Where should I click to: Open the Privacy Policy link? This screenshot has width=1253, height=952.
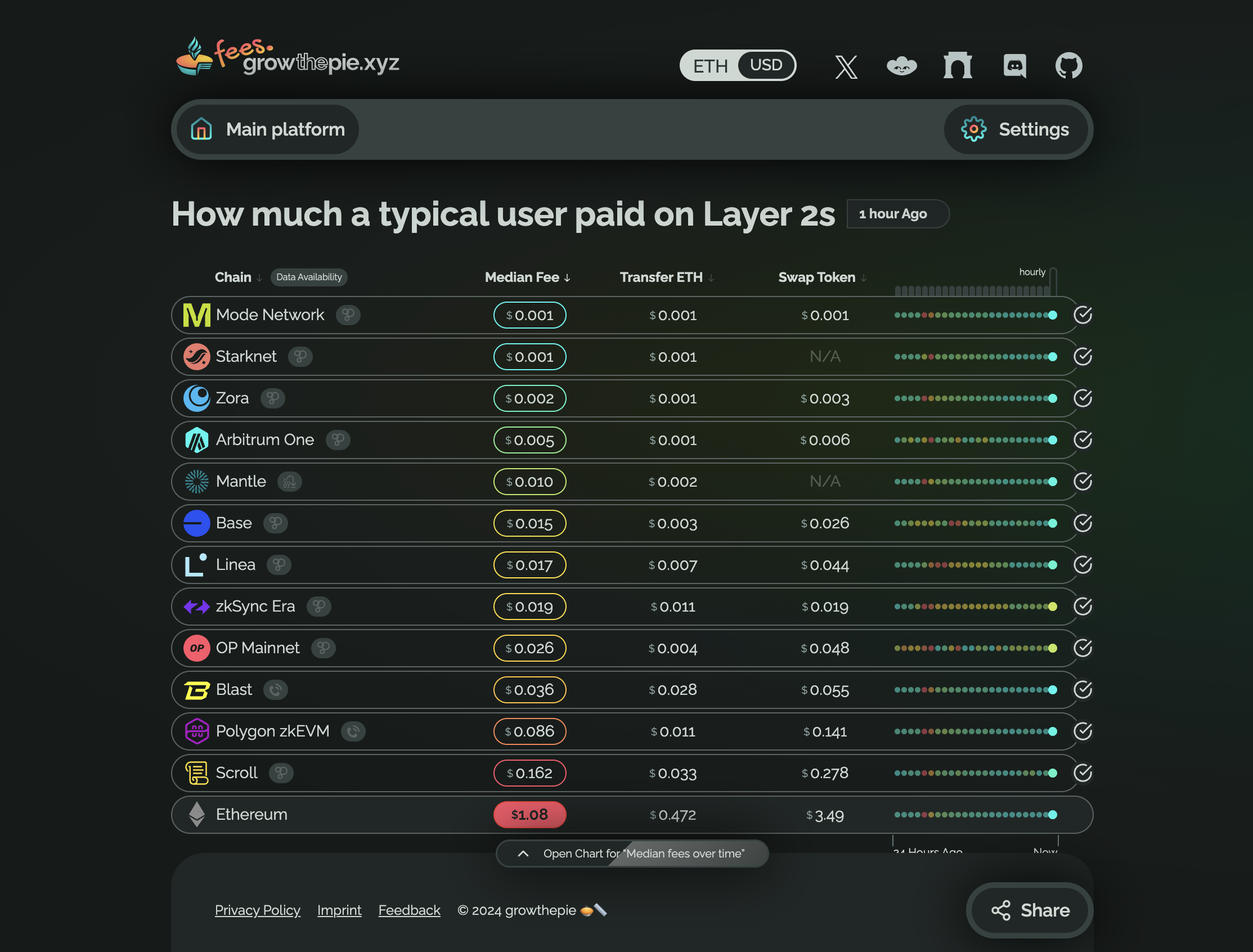pyautogui.click(x=258, y=910)
